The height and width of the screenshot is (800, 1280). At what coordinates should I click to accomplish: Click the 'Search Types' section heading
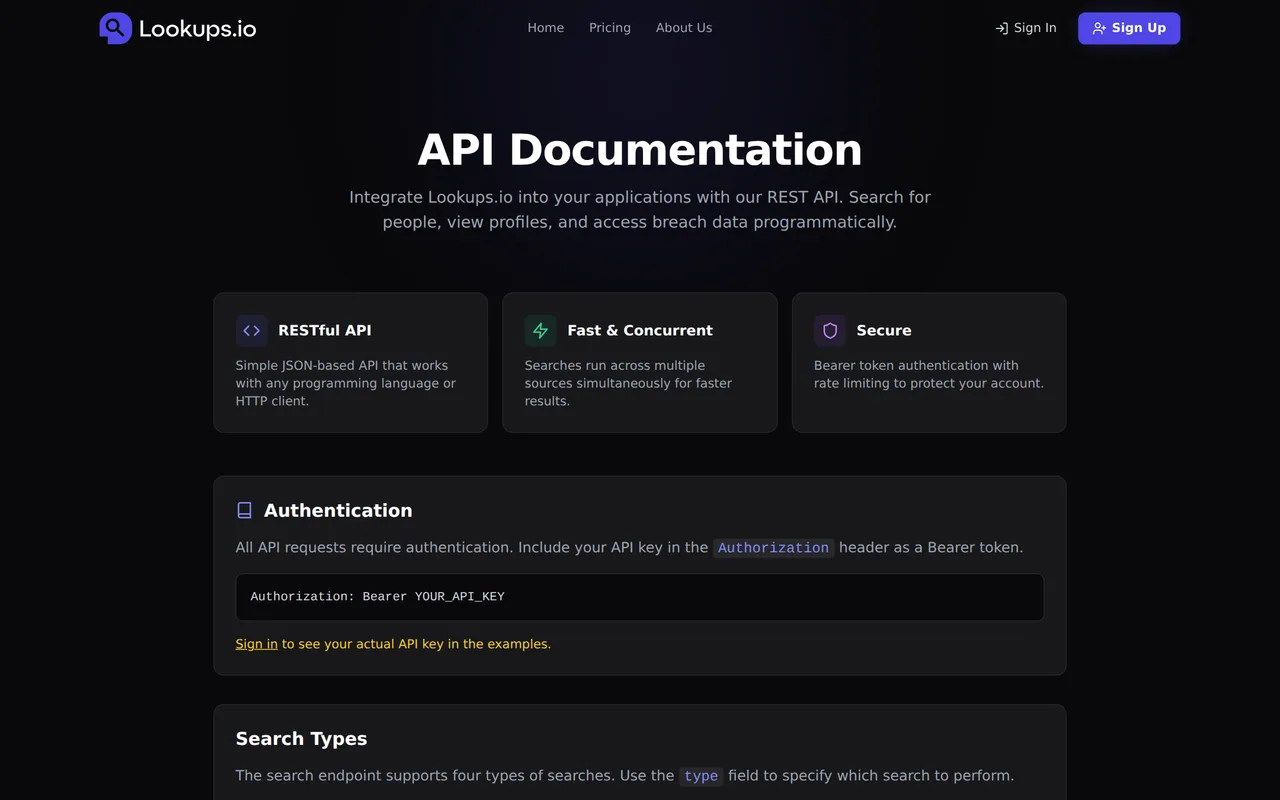(301, 739)
